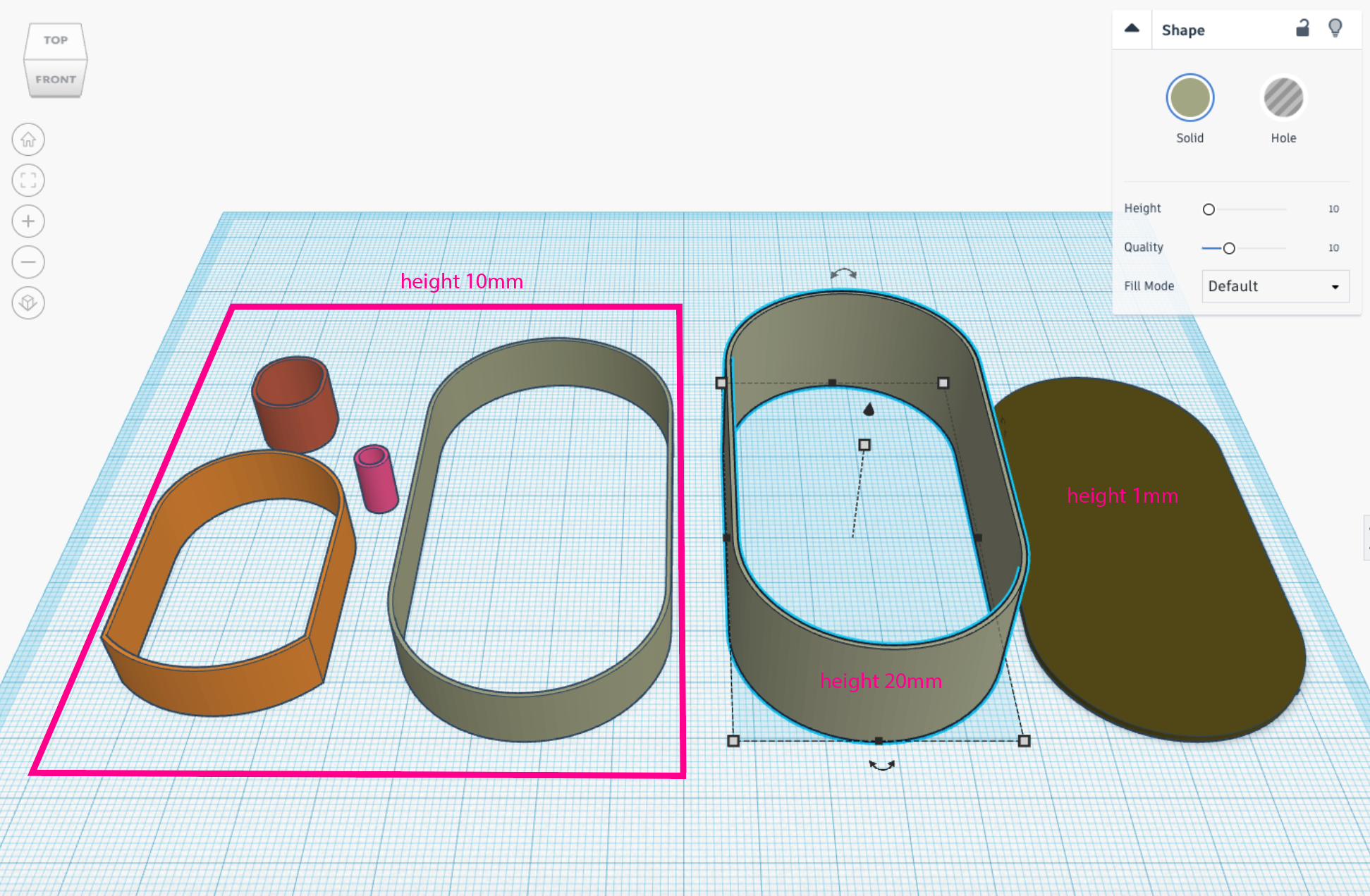The width and height of the screenshot is (1370, 896).
Task: Click TOP face of view cube
Action: point(56,40)
